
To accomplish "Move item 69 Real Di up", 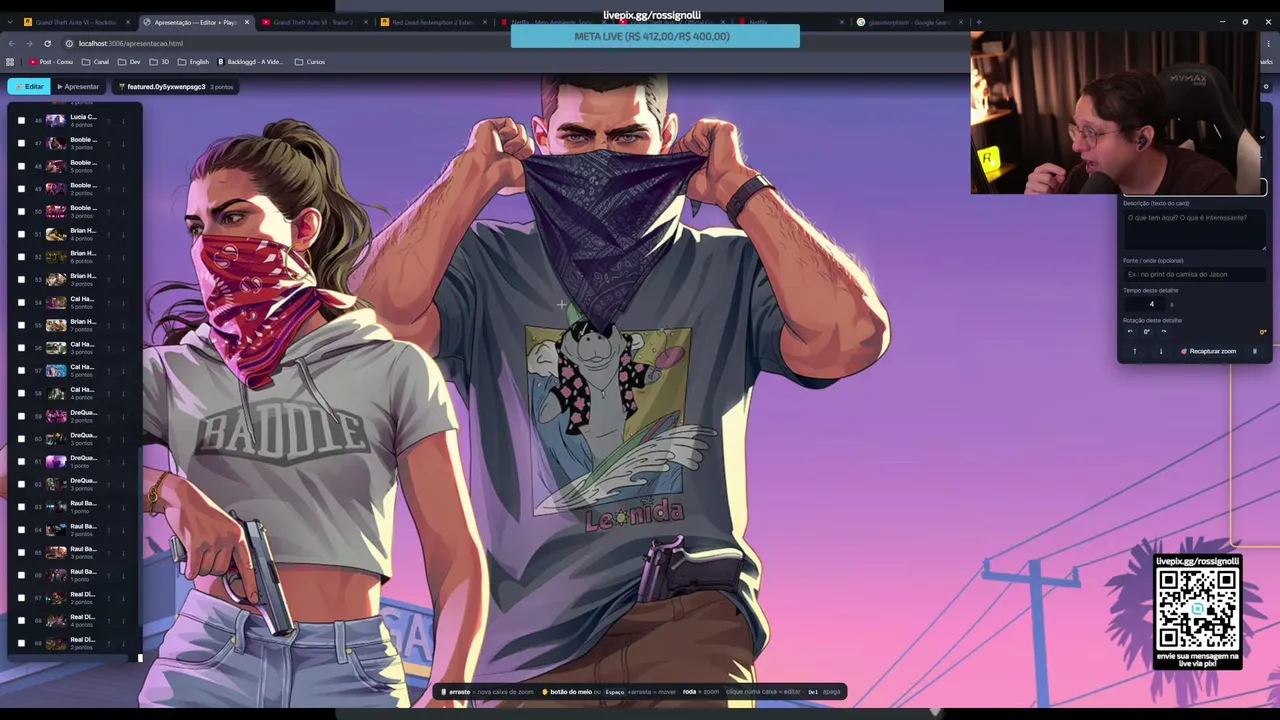I will (110, 643).
